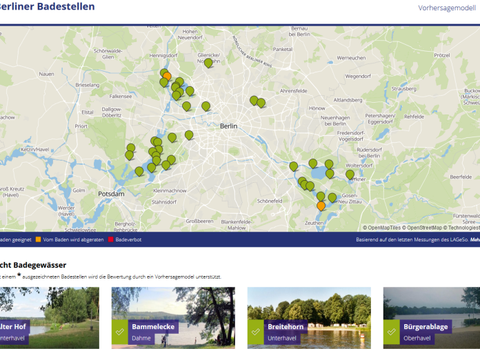Open the Breitehorn photo thumbnail
This screenshot has height=360, width=480.
coord(309,318)
